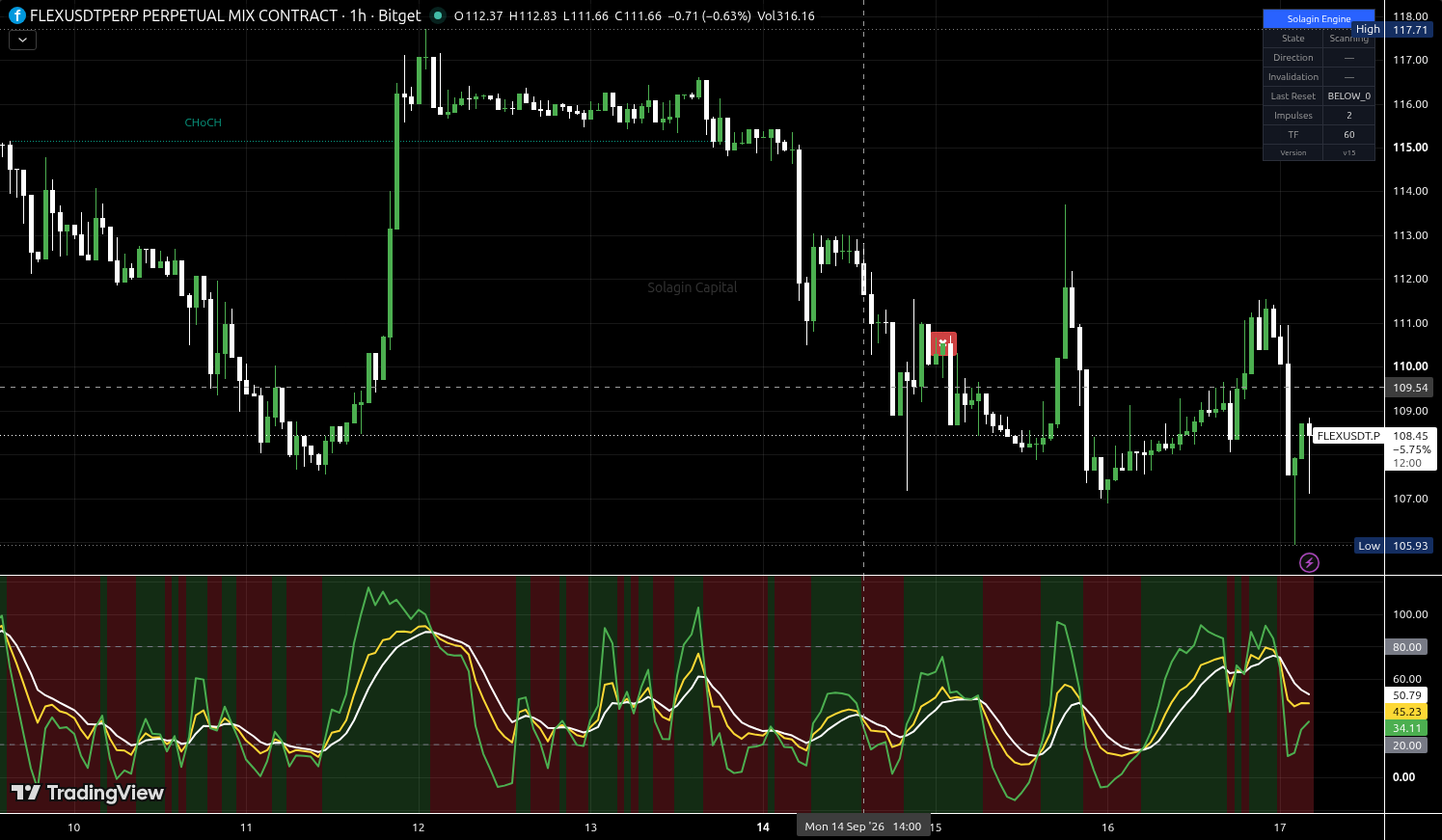The image size is (1442, 840).
Task: Click date 17 on the time axis
Action: click(1280, 827)
